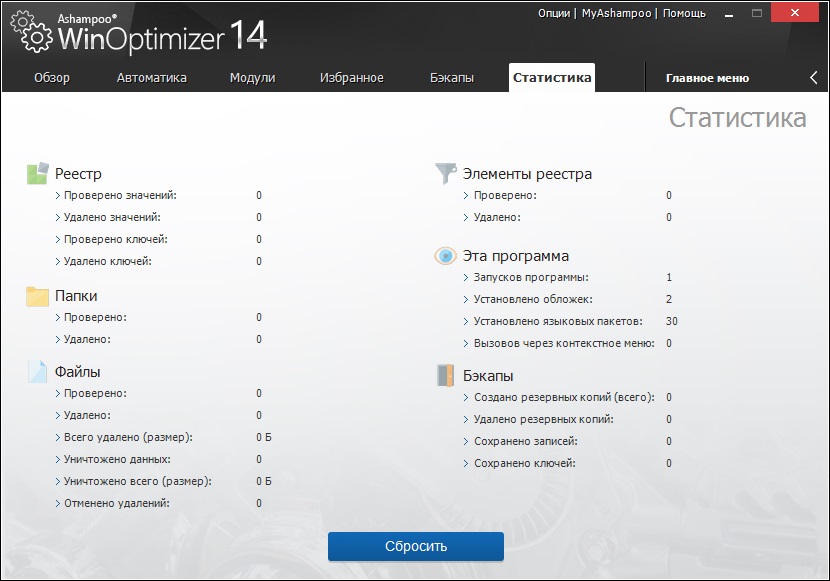The height and width of the screenshot is (581, 830).
Task: Collapse the Главное меню arrow
Action: [x=814, y=78]
